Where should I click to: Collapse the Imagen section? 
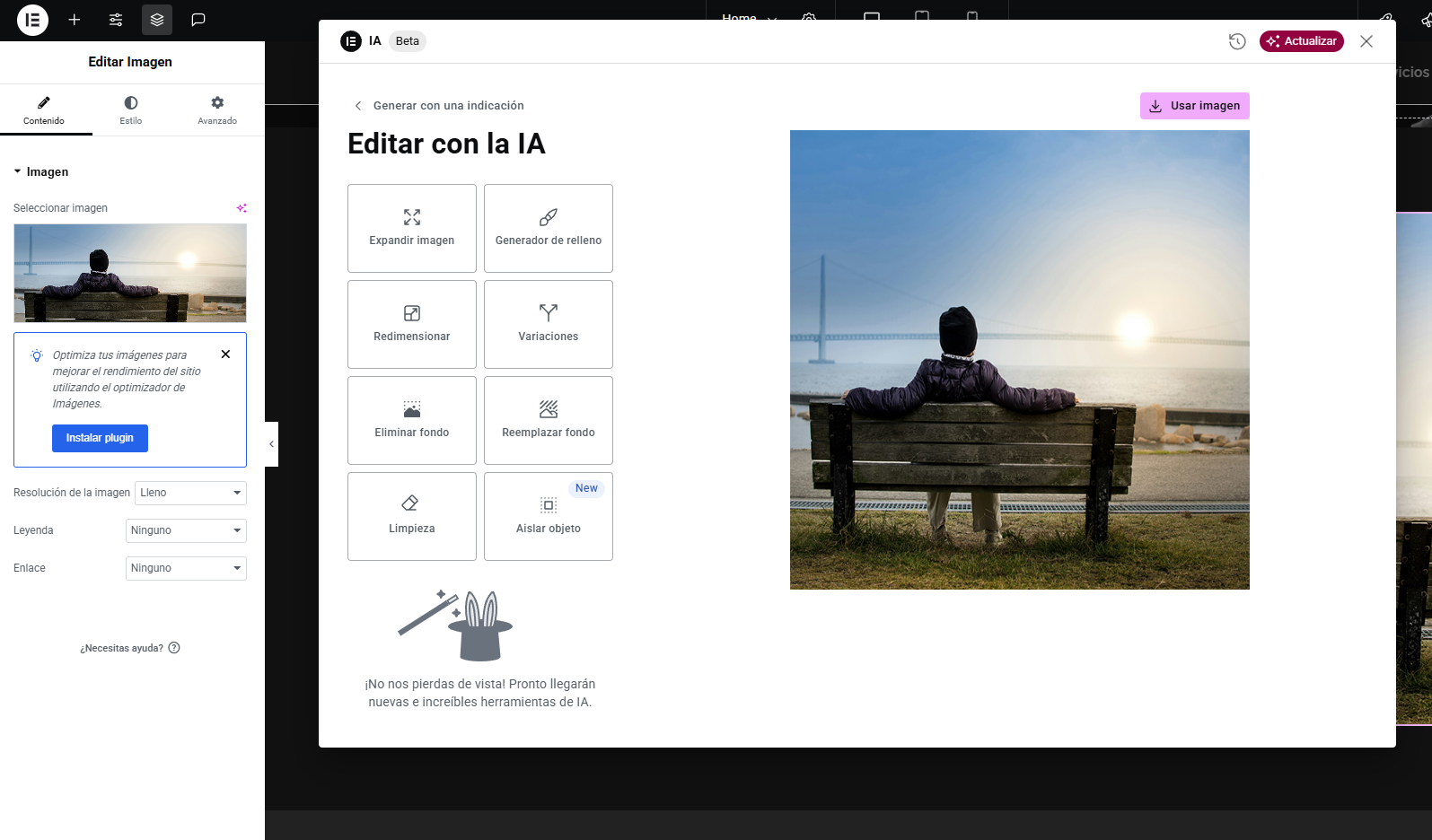pos(41,171)
